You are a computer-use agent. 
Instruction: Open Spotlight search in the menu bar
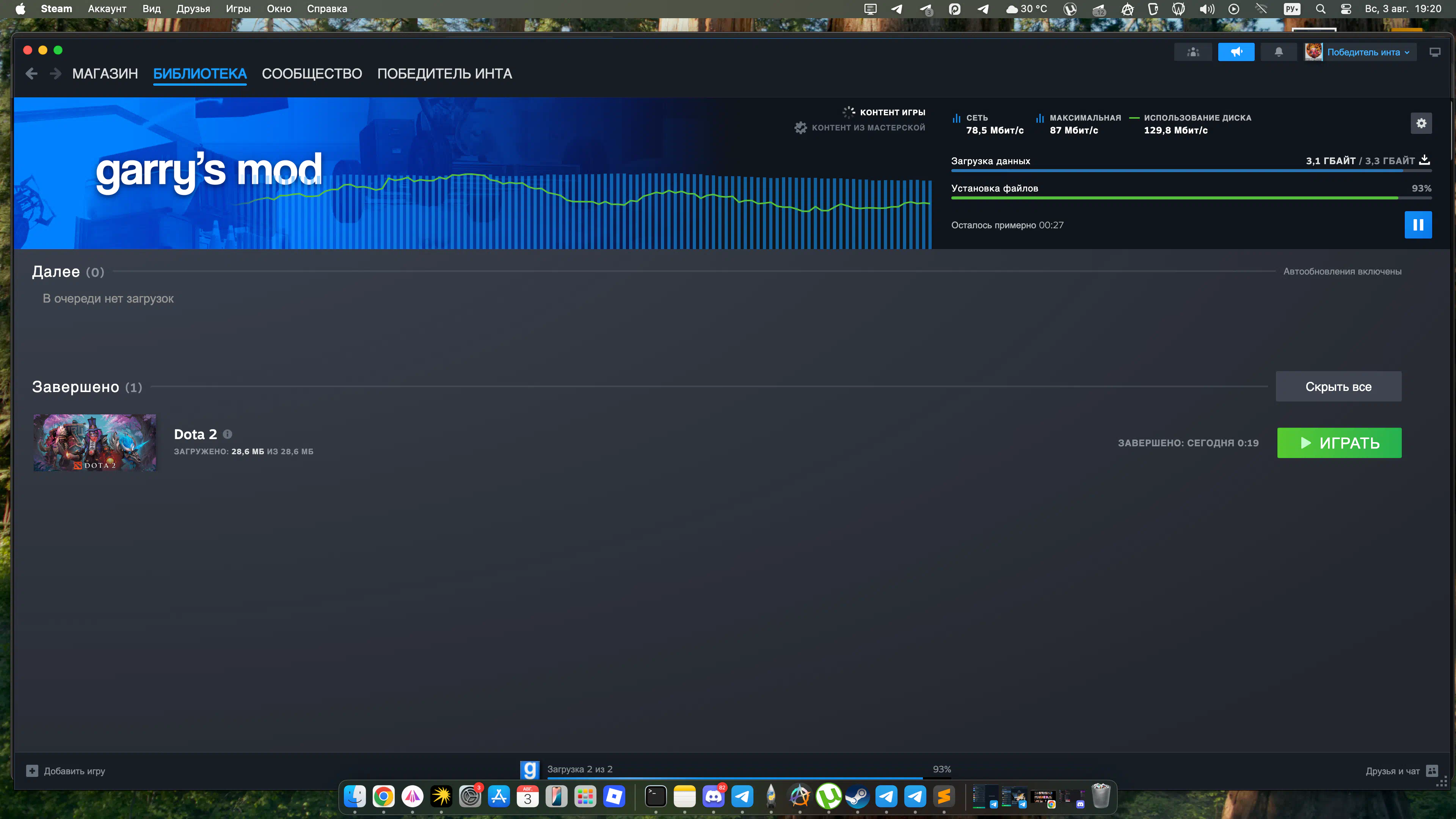pos(1320,9)
